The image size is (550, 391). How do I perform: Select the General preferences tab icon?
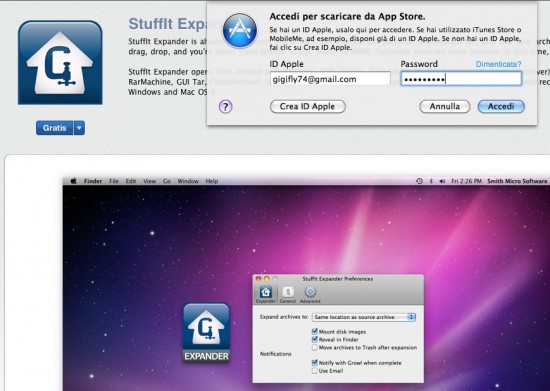pyautogui.click(x=288, y=294)
